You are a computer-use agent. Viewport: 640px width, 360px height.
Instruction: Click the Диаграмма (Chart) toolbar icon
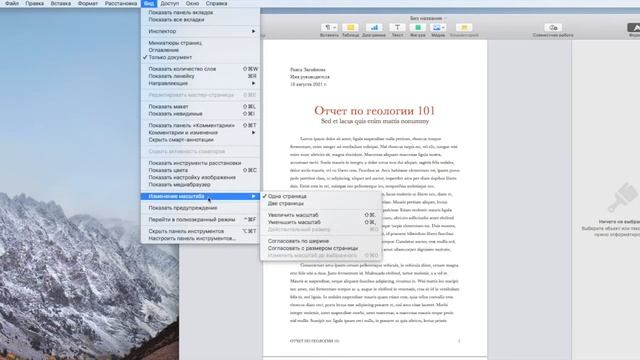click(374, 28)
